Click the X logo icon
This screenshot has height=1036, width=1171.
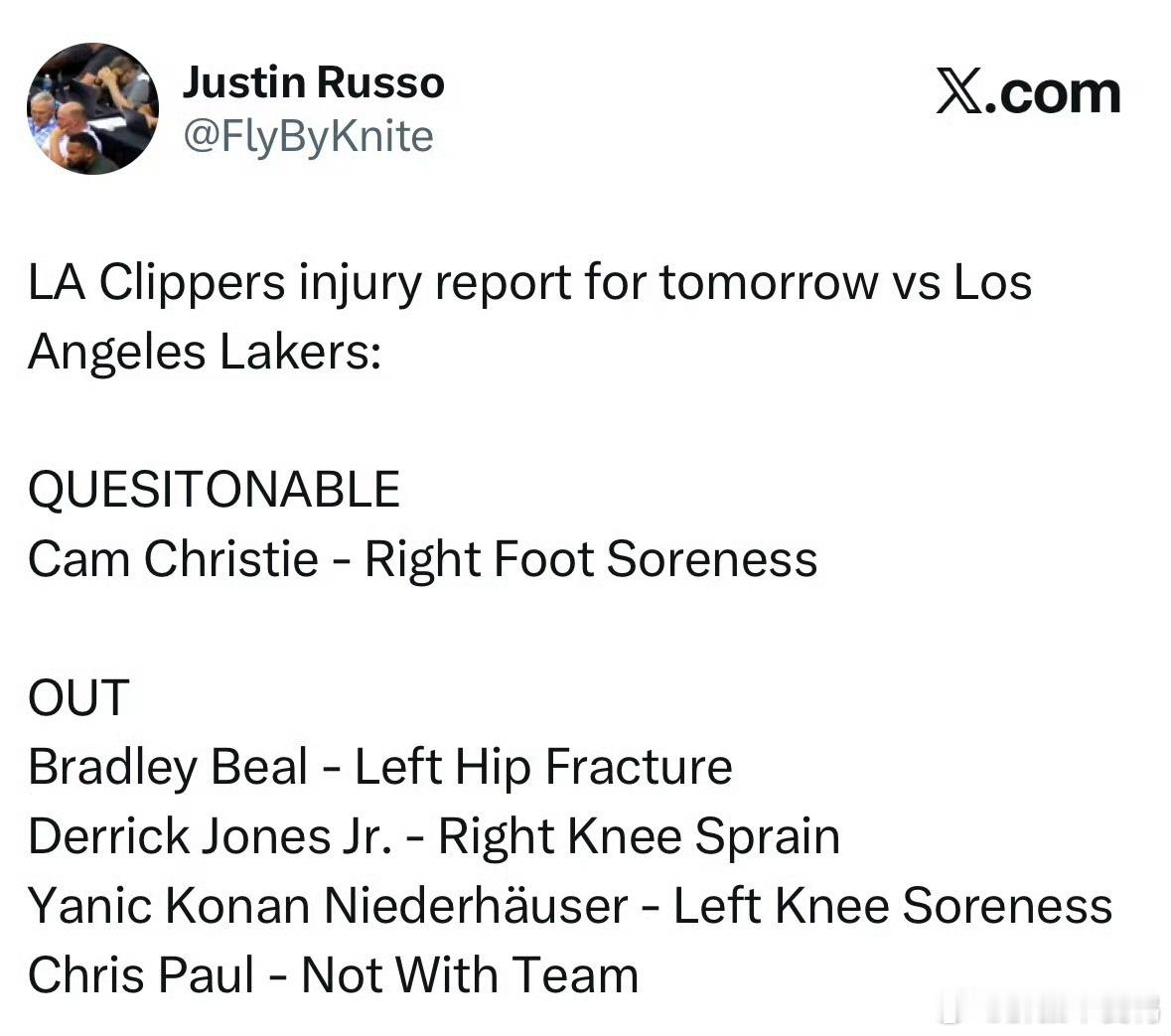tap(959, 94)
